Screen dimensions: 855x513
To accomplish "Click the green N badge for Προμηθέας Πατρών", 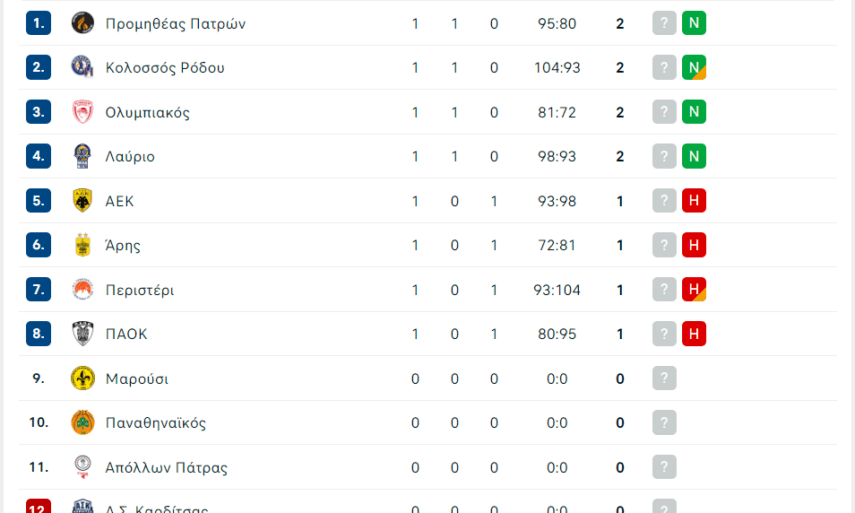I will coord(694,23).
